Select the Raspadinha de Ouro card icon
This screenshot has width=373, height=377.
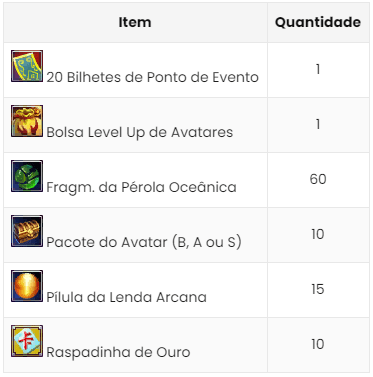(27, 341)
